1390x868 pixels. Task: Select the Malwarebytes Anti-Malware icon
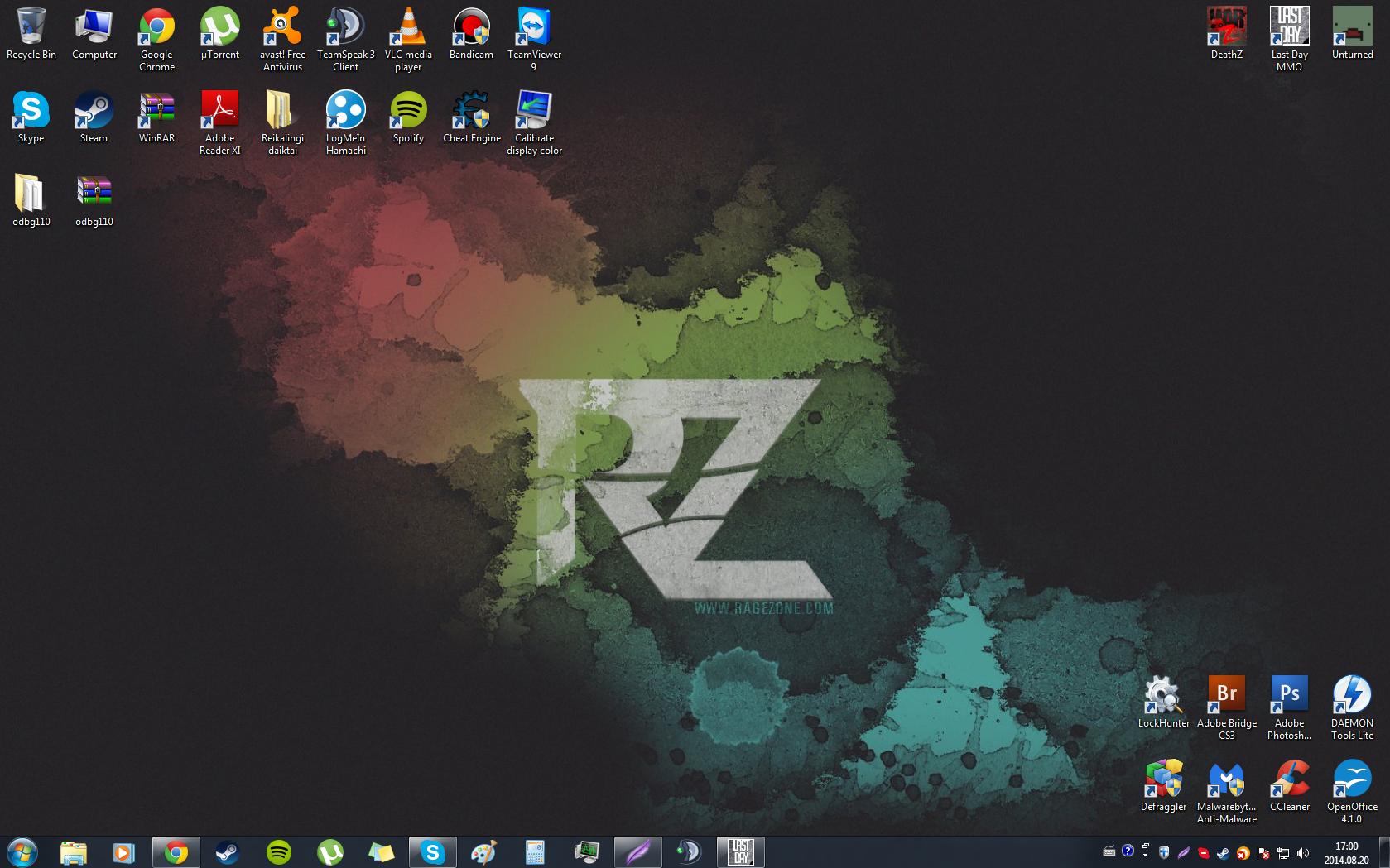point(1226,791)
